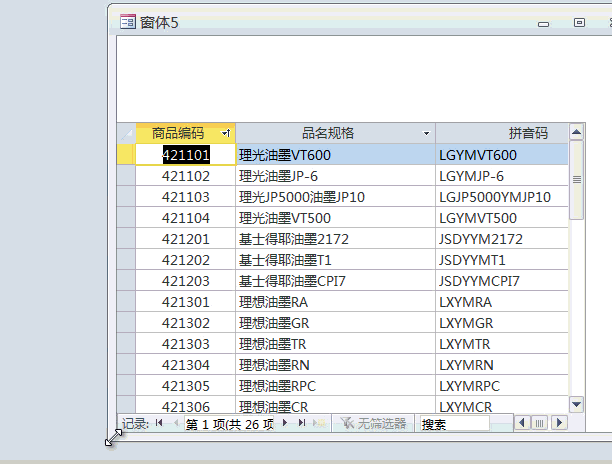This screenshot has height=464, width=612.
Task: Minimize the 窗体5 form window
Action: tap(543, 24)
